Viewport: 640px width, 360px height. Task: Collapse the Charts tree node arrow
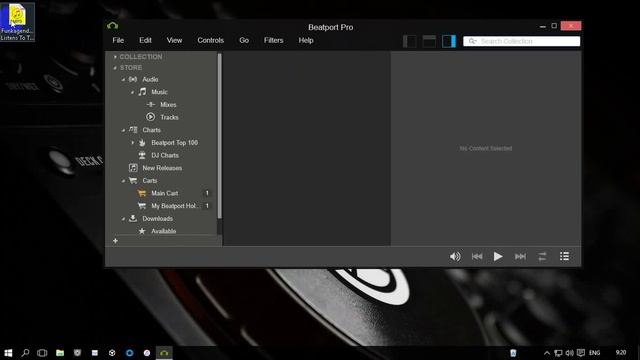[123, 130]
